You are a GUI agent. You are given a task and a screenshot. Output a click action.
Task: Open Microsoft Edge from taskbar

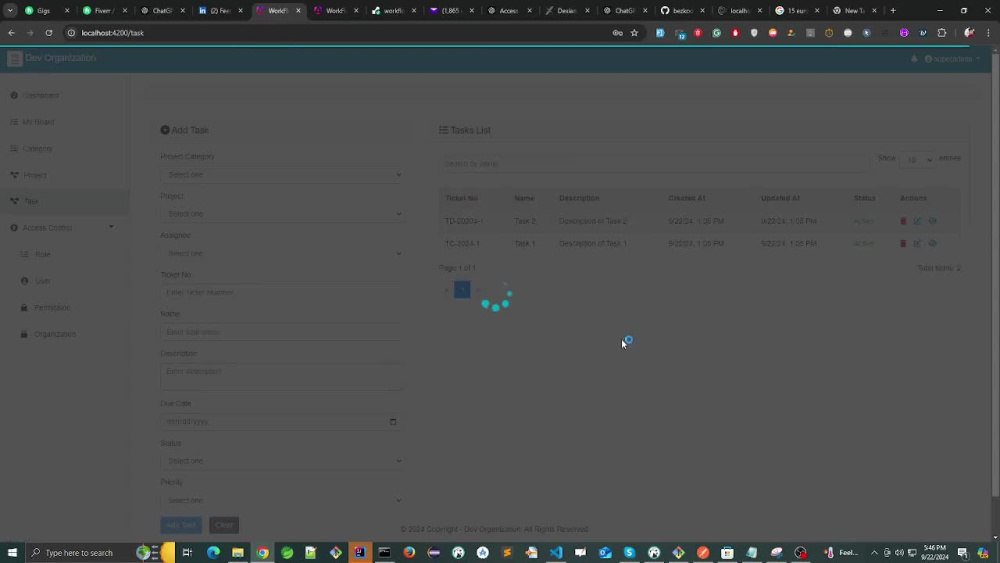213,552
